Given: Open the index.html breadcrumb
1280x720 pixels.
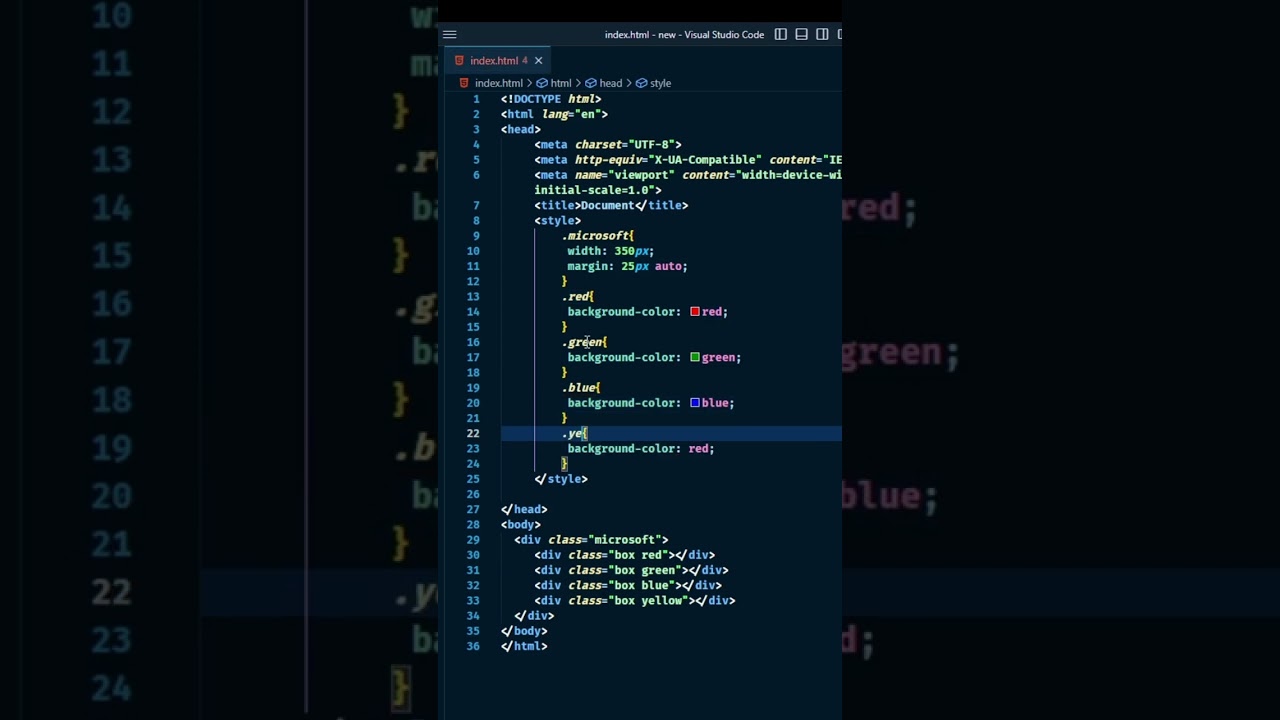Looking at the screenshot, I should [498, 83].
